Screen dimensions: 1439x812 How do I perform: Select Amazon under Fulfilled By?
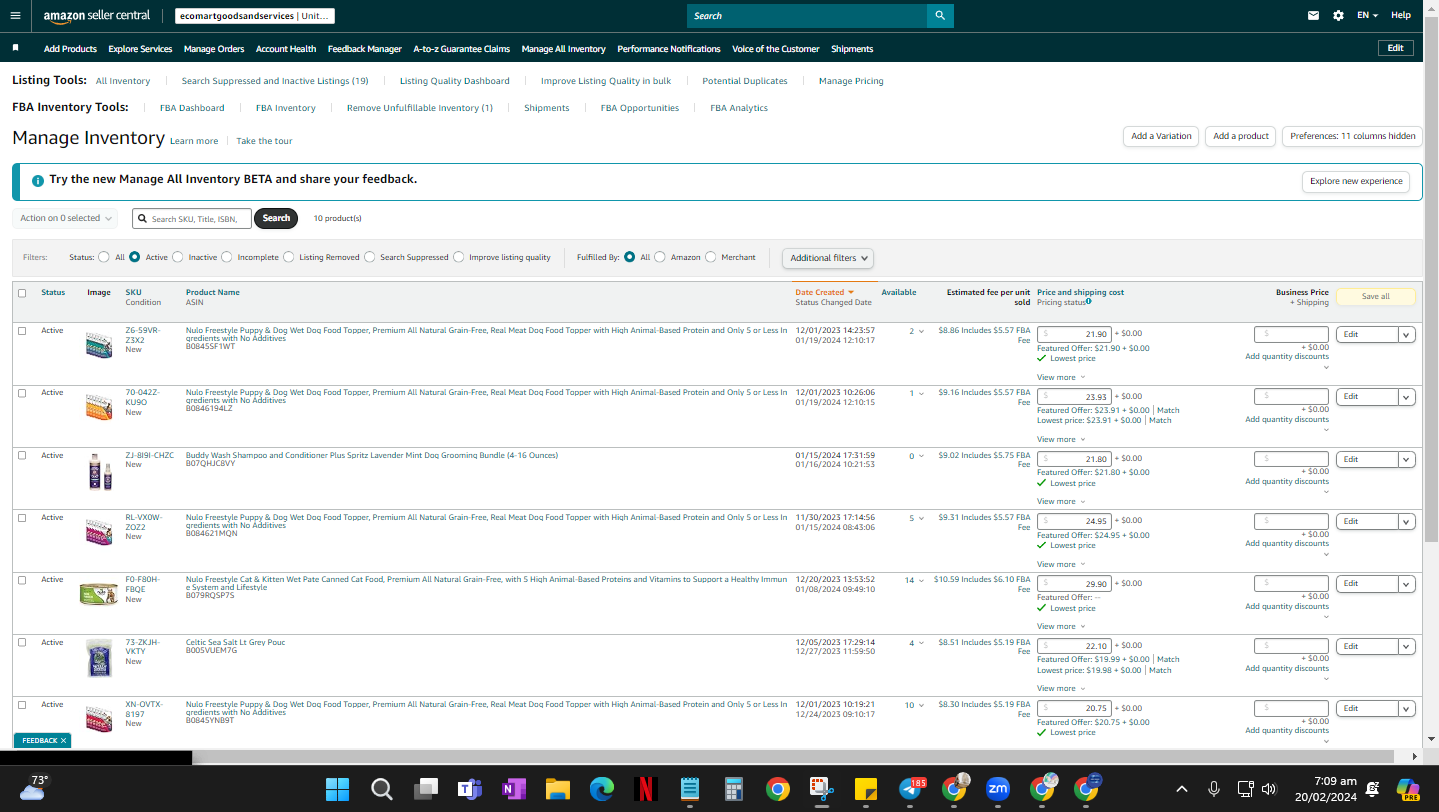(660, 257)
